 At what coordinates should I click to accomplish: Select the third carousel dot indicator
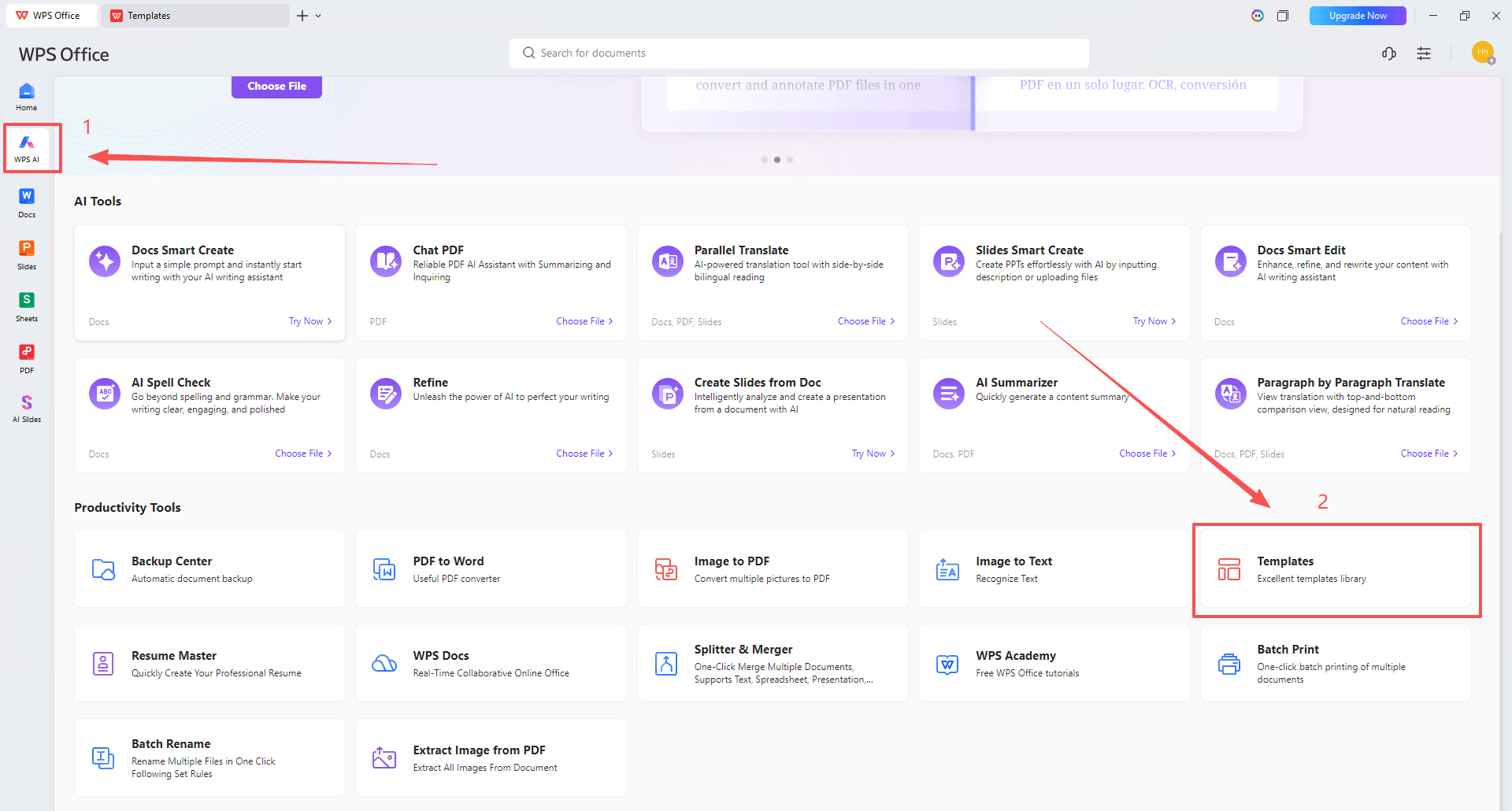click(x=790, y=160)
